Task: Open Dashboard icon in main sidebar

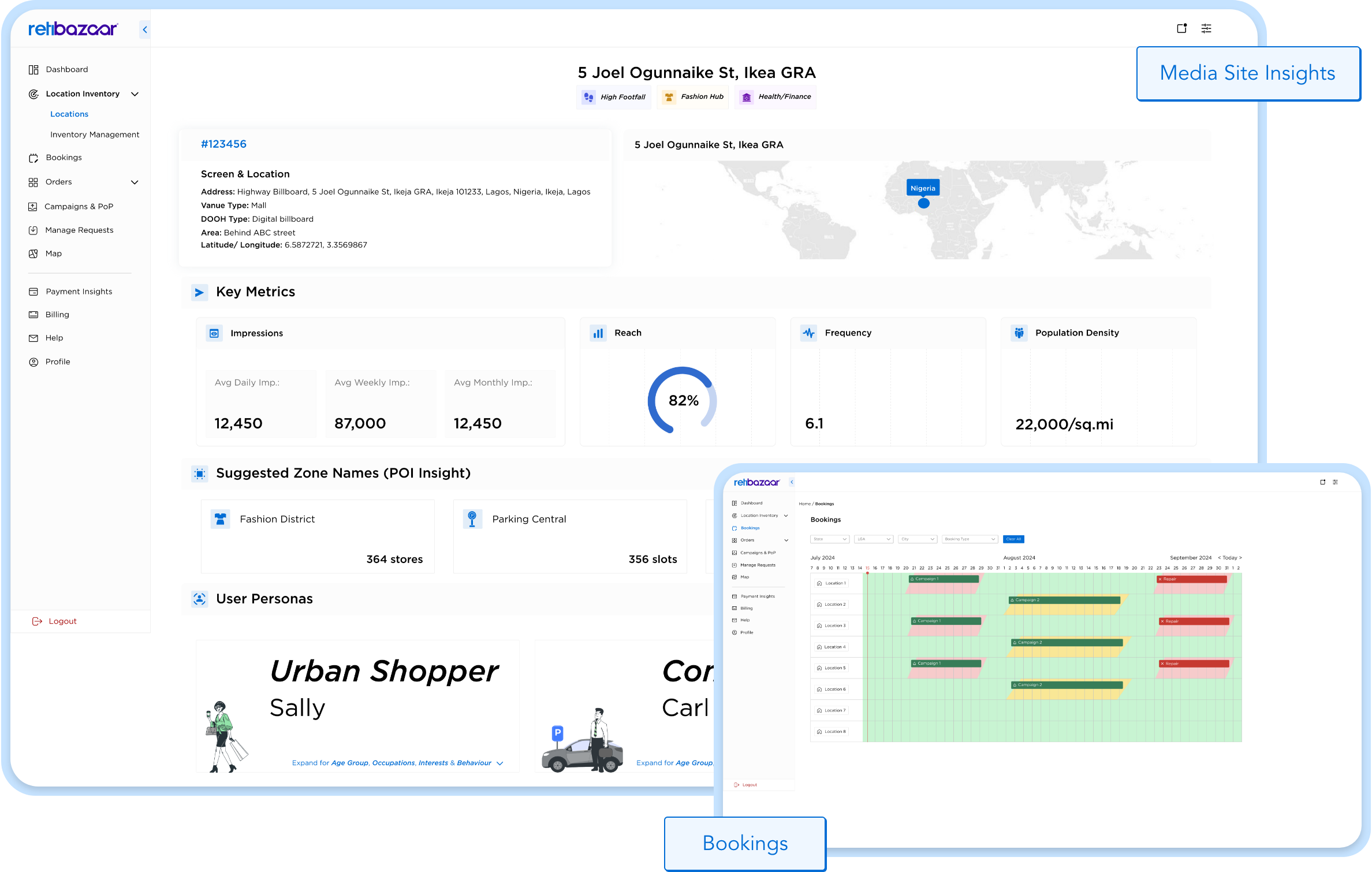Action: [33, 70]
